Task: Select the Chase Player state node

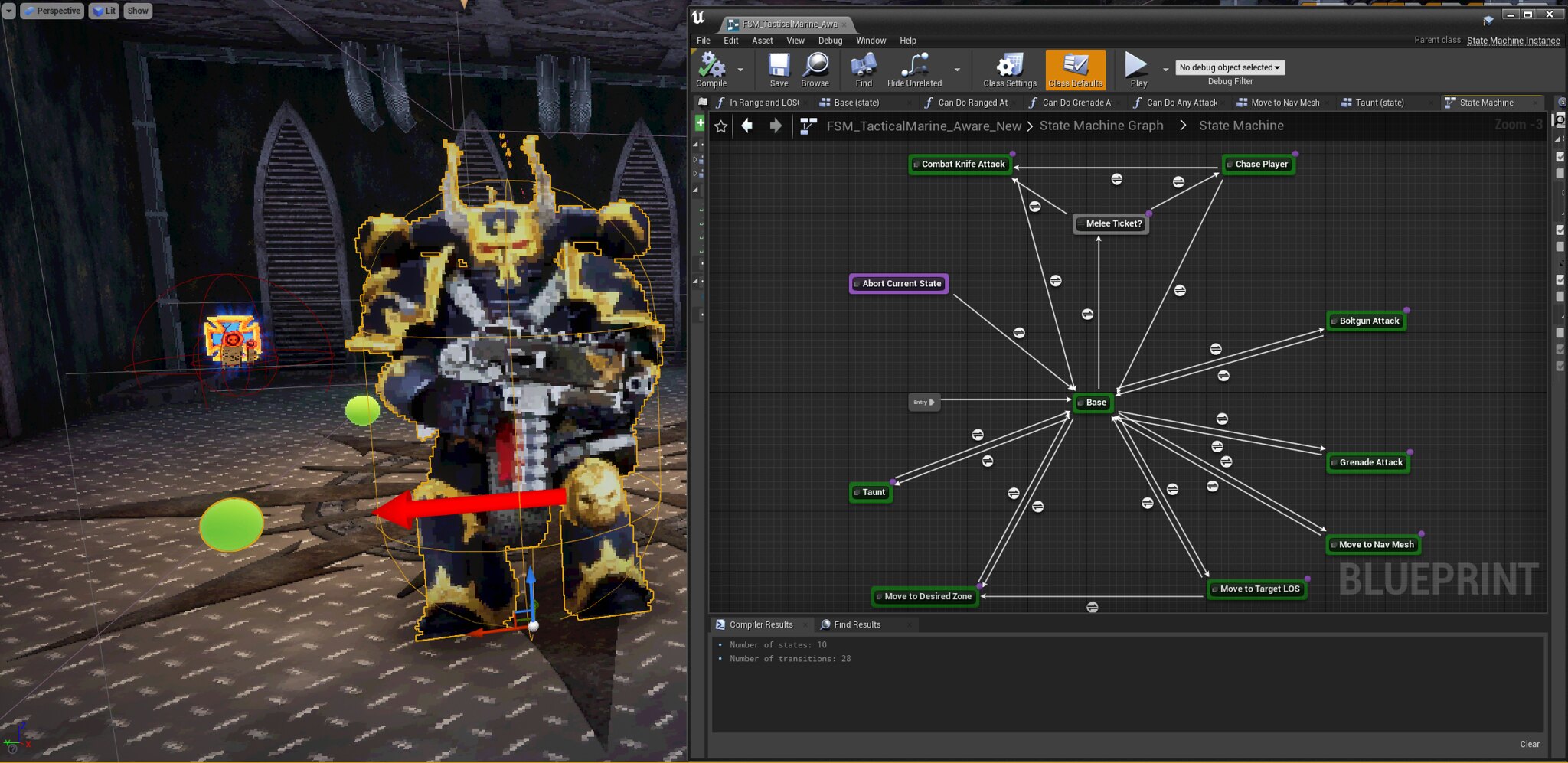Action: point(1259,165)
